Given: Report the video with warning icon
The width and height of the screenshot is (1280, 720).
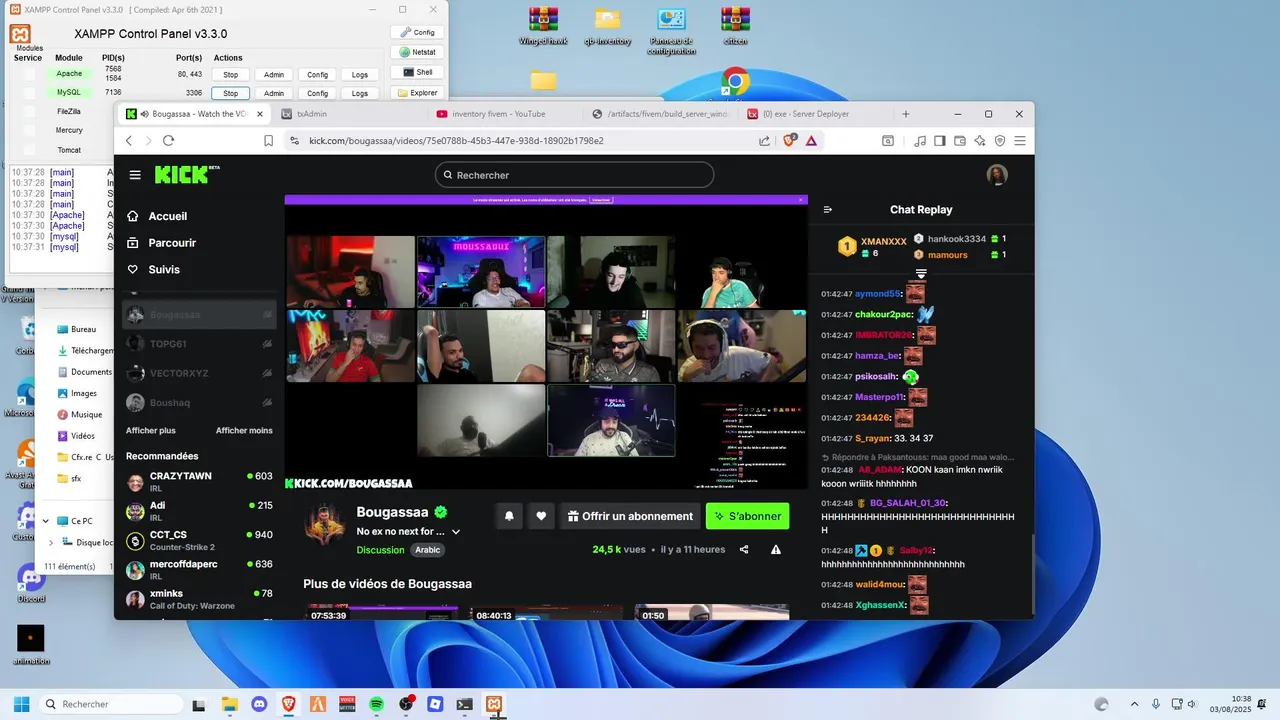Looking at the screenshot, I should [776, 550].
